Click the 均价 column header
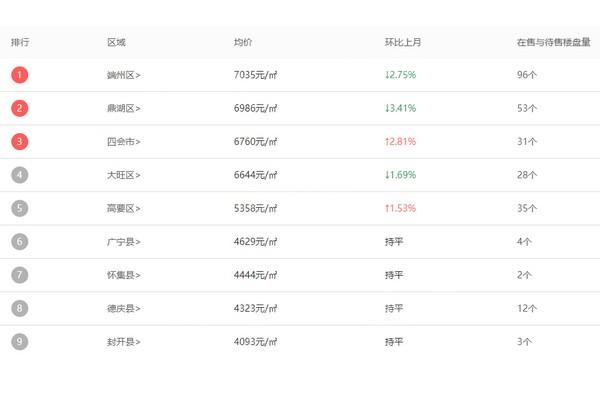 [243, 42]
